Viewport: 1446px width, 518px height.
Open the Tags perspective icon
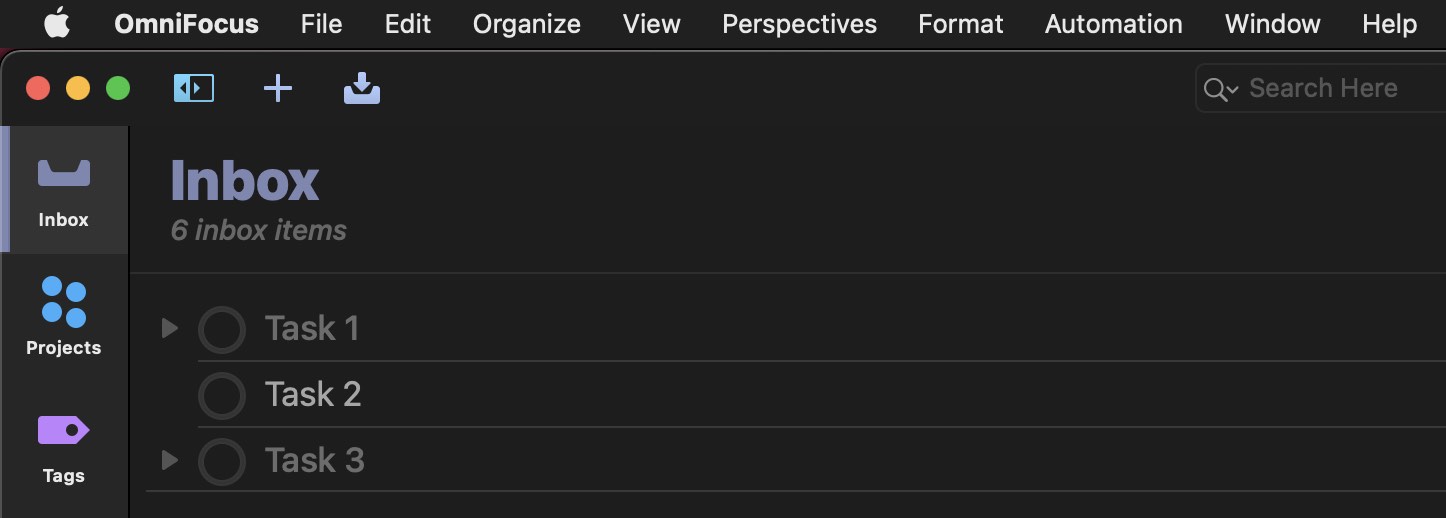tap(64, 446)
